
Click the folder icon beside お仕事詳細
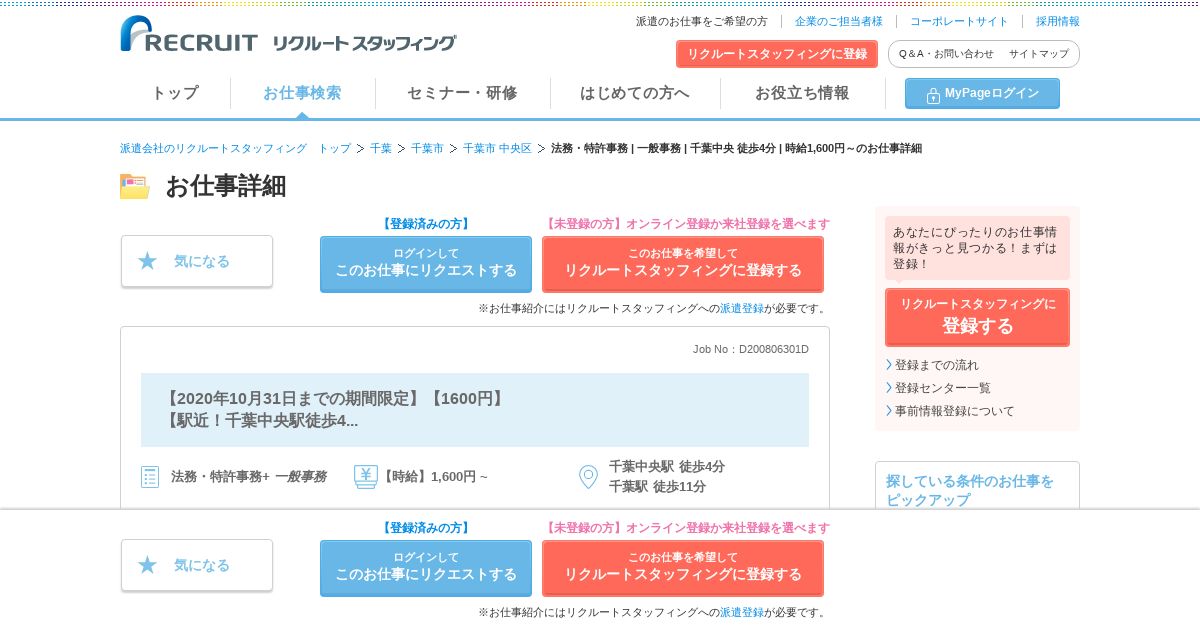coord(135,186)
